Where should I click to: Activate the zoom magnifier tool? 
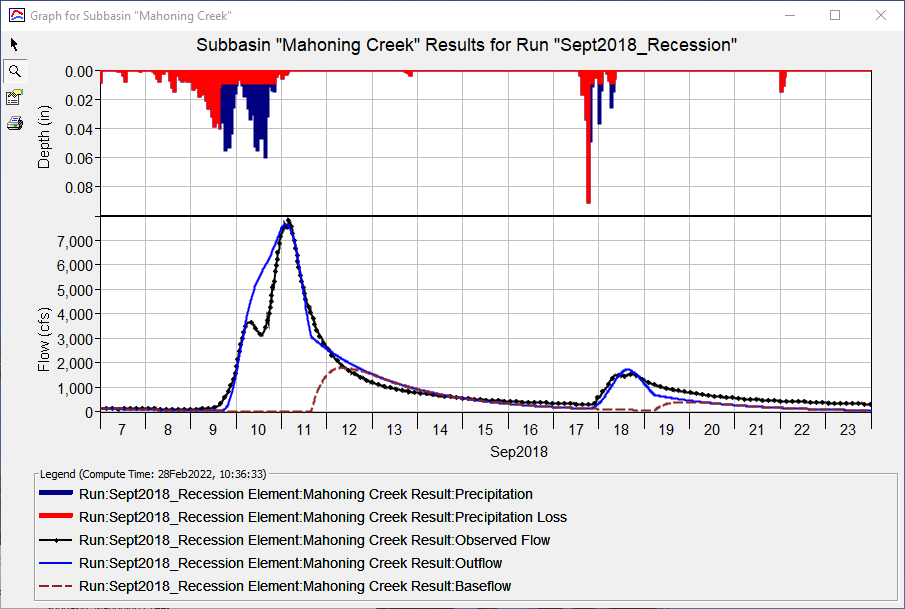pos(13,70)
